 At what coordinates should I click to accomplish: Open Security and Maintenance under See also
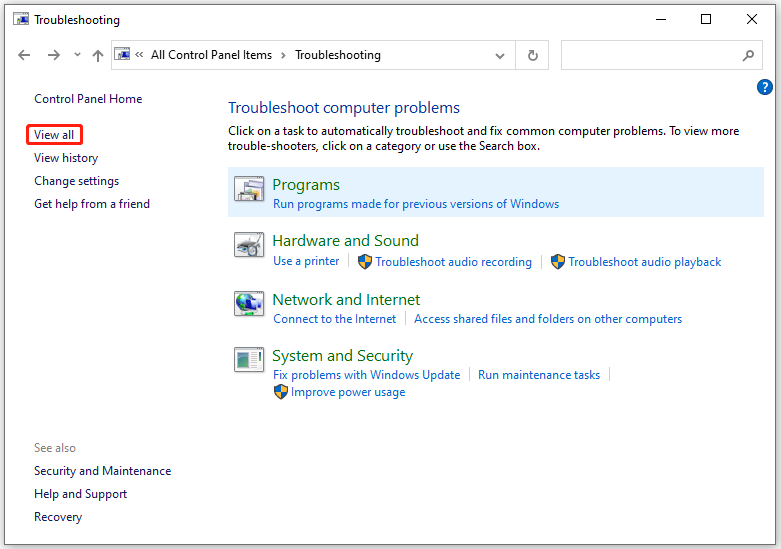click(x=103, y=471)
